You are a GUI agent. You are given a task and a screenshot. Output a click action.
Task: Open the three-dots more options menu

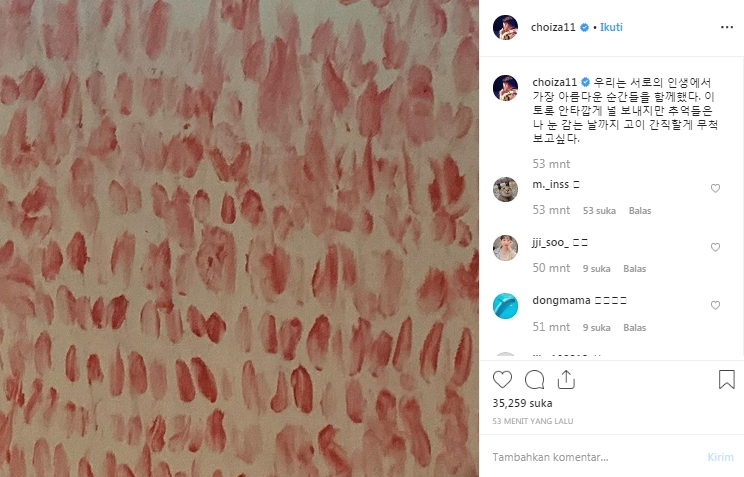(726, 28)
